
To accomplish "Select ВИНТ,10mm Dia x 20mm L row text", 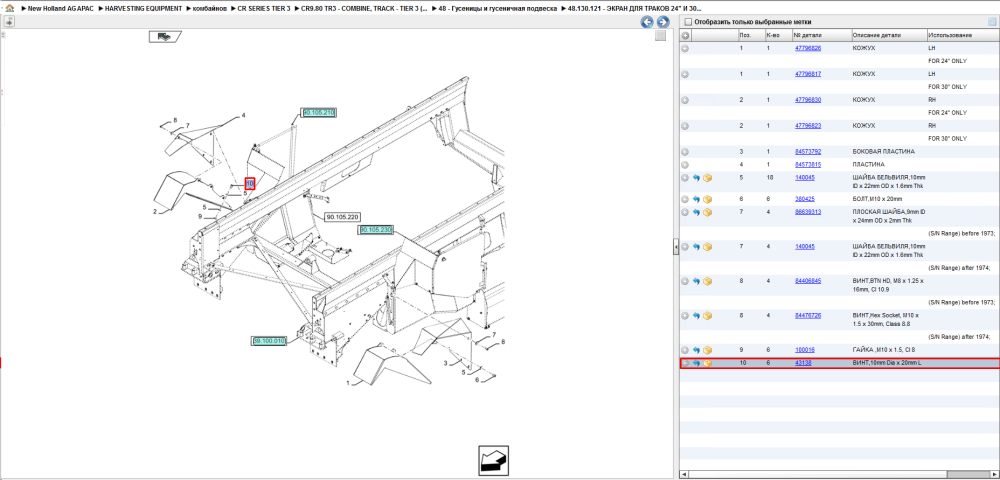I will [x=887, y=363].
